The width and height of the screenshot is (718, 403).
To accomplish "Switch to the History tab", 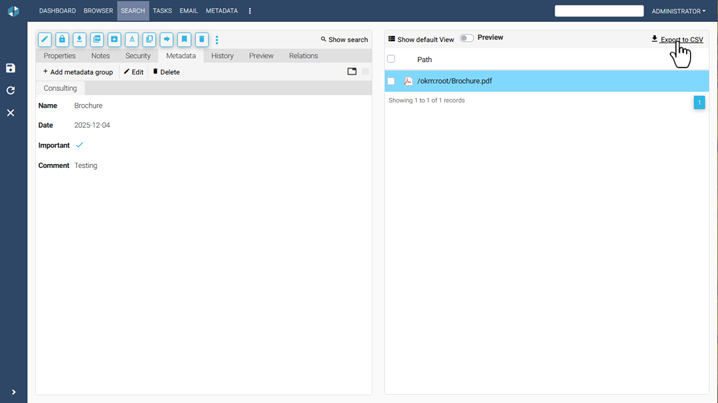I will (223, 56).
